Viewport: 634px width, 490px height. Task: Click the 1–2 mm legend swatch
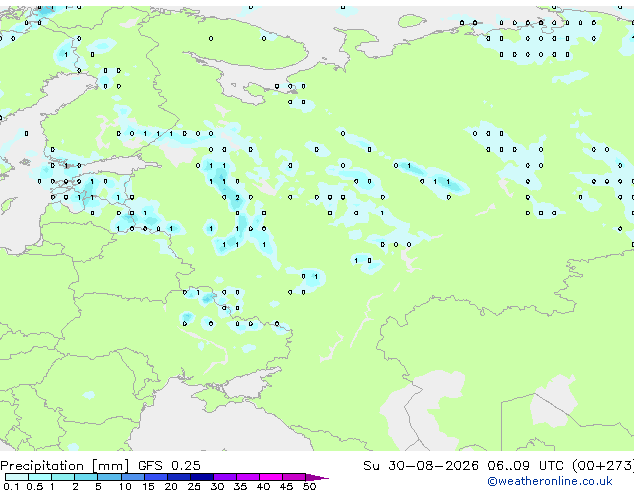coord(63,477)
